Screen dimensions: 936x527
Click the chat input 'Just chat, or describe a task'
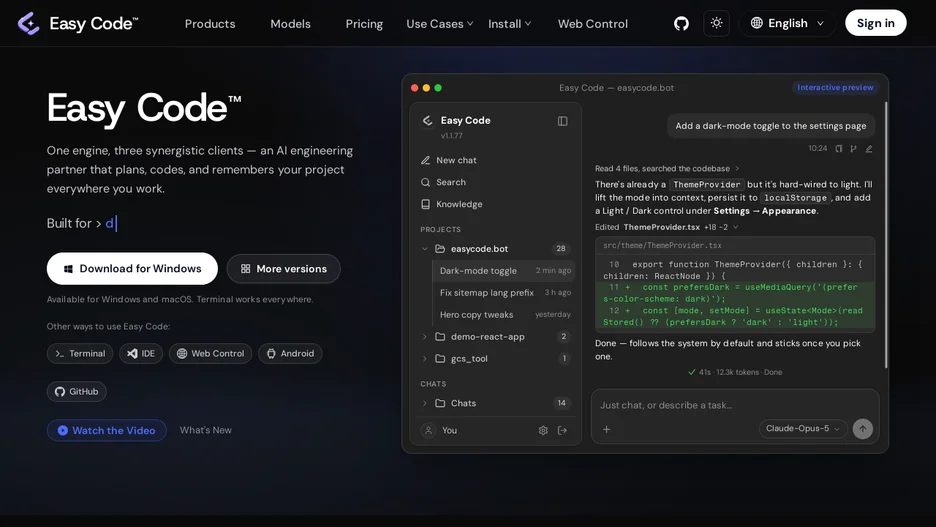735,405
